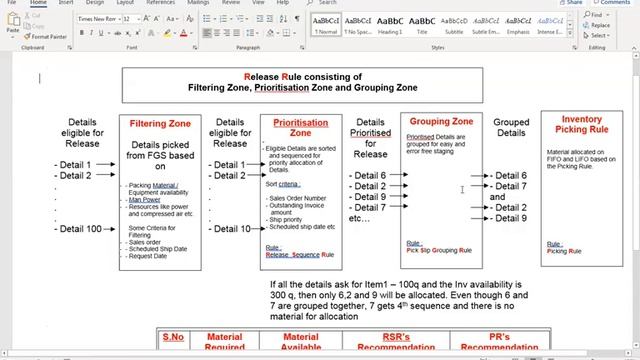Screen dimensions: 640x360
Task: Toggle bold formatting
Action: (x=82, y=33)
